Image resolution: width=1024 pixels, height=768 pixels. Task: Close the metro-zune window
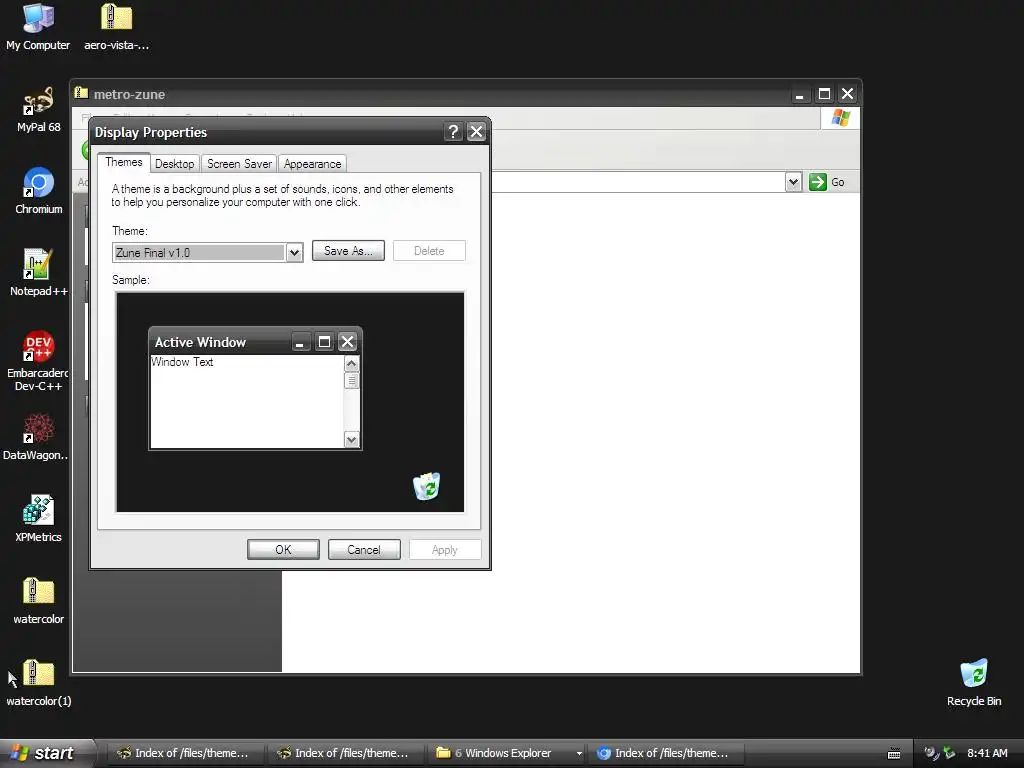pos(848,94)
